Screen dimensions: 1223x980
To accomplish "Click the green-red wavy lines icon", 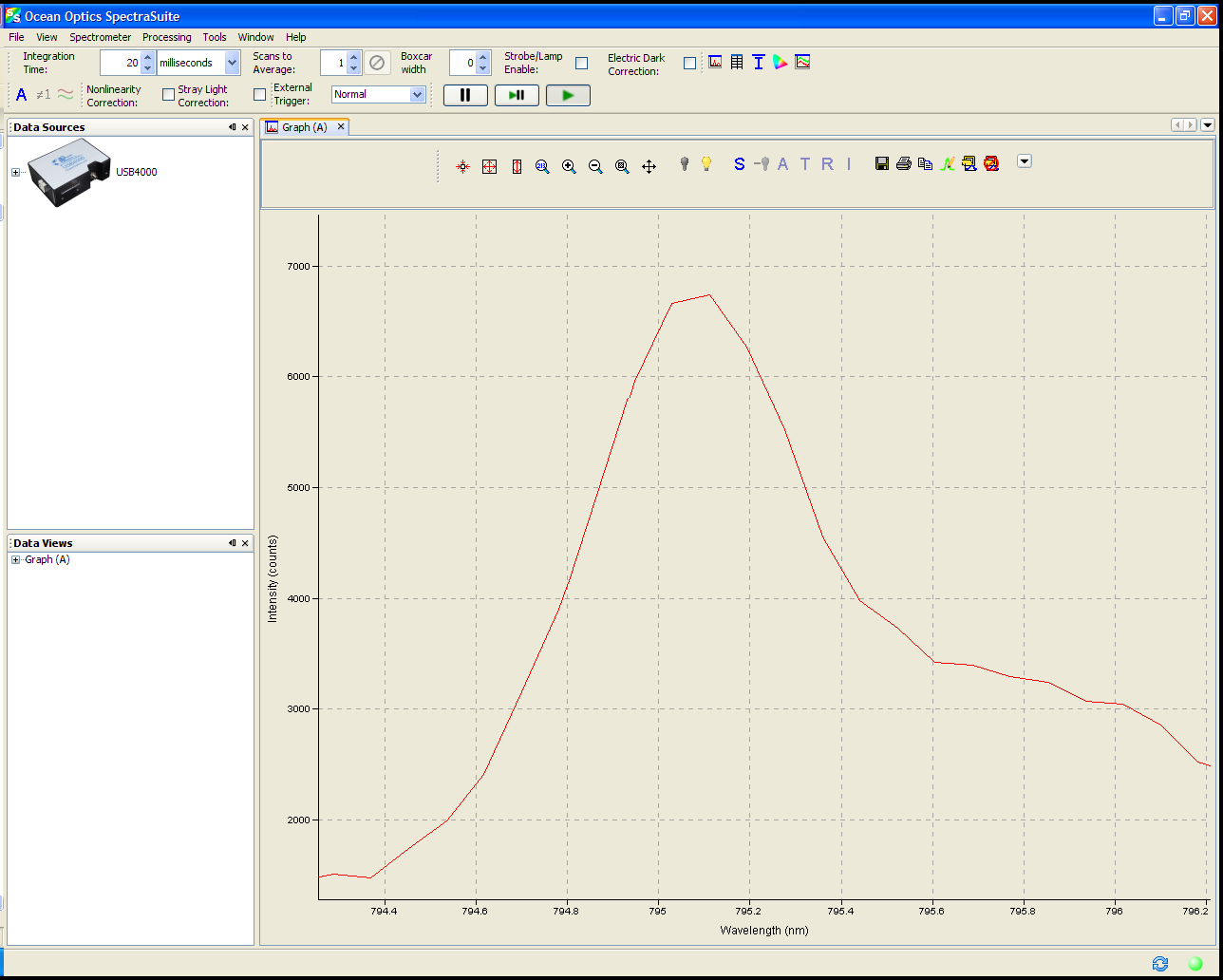I will coord(66,93).
